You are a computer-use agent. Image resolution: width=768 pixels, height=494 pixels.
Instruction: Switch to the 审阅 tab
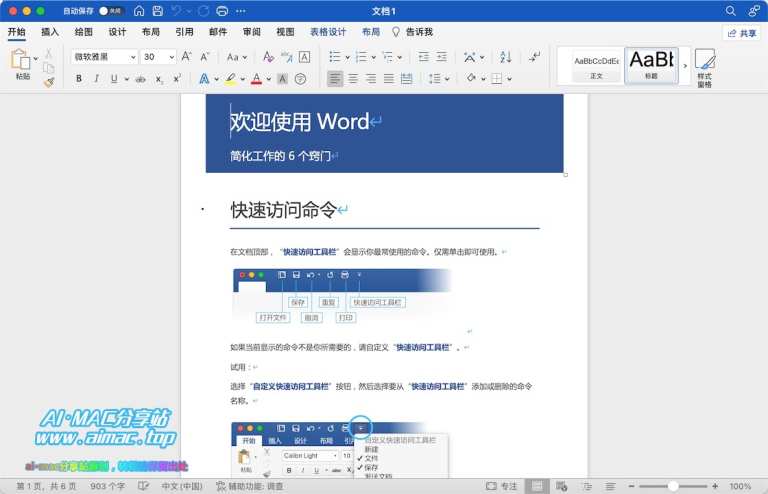[252, 32]
